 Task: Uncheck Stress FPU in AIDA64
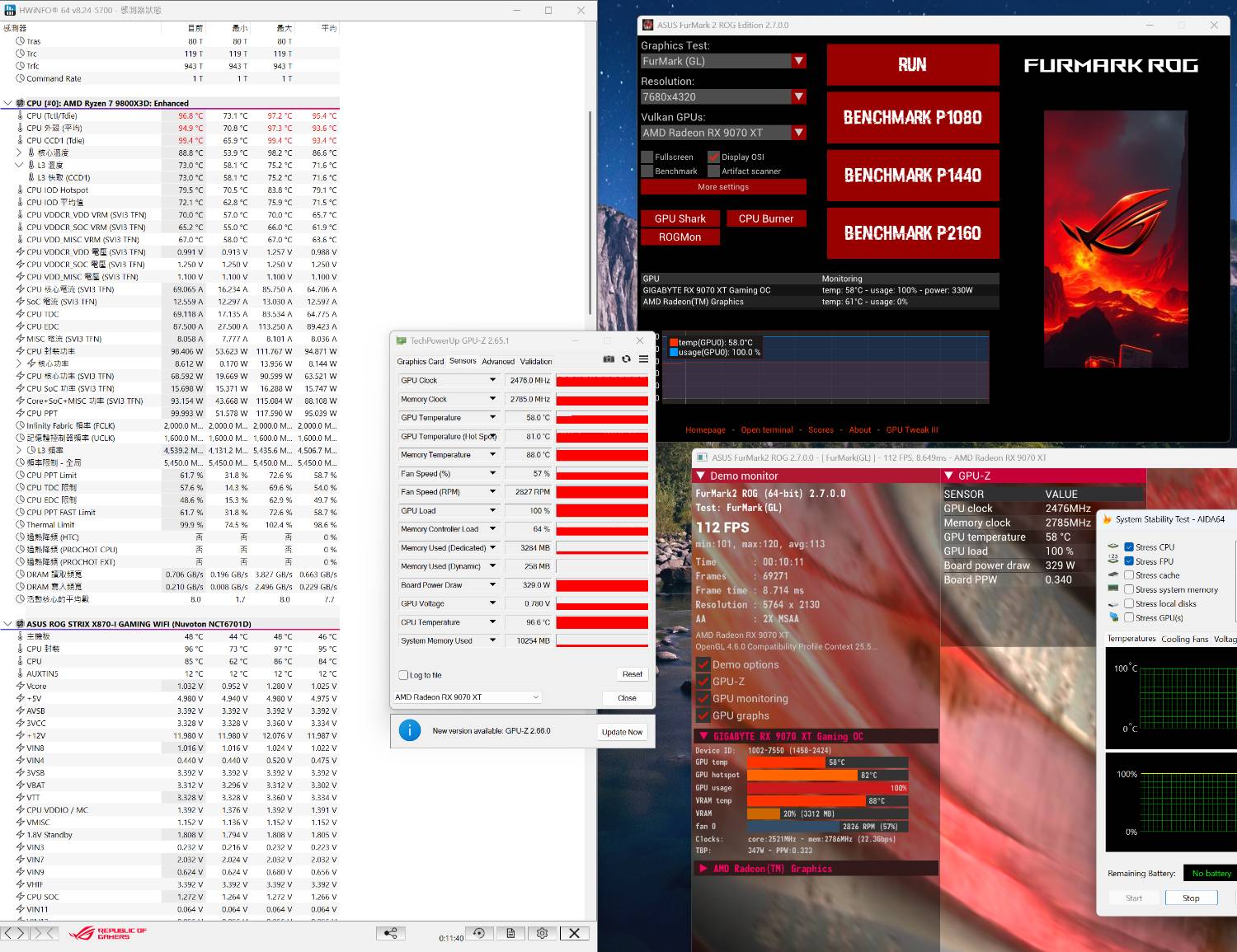pyautogui.click(x=1129, y=561)
